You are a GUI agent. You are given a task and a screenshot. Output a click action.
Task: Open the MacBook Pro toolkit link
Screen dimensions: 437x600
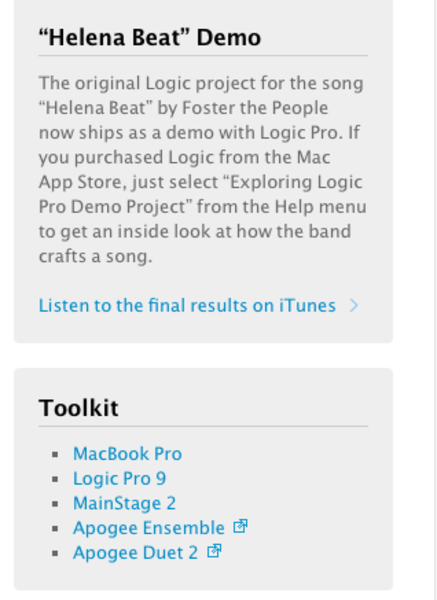pos(127,454)
